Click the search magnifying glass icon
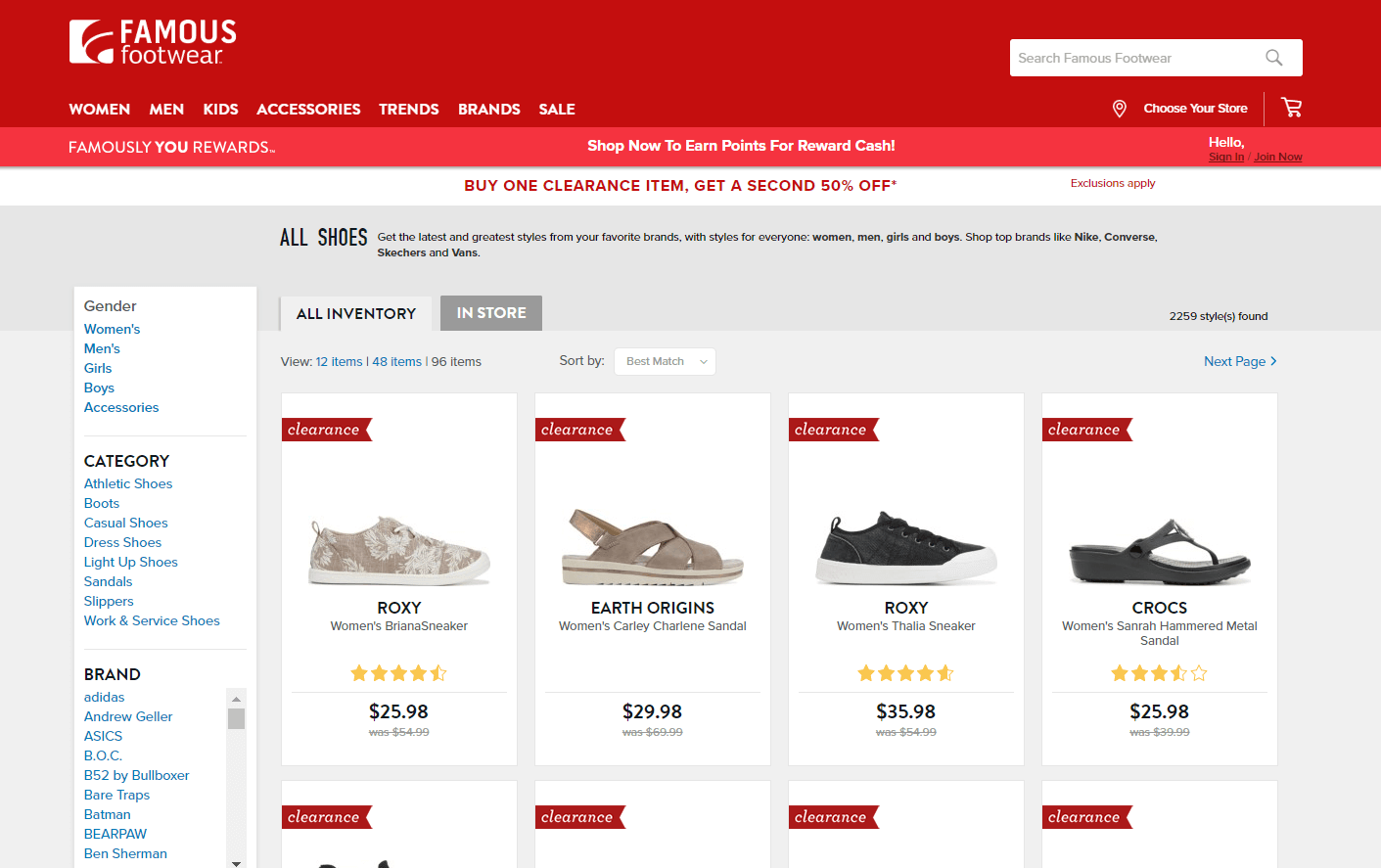Image resolution: width=1381 pixels, height=868 pixels. pos(1273,58)
